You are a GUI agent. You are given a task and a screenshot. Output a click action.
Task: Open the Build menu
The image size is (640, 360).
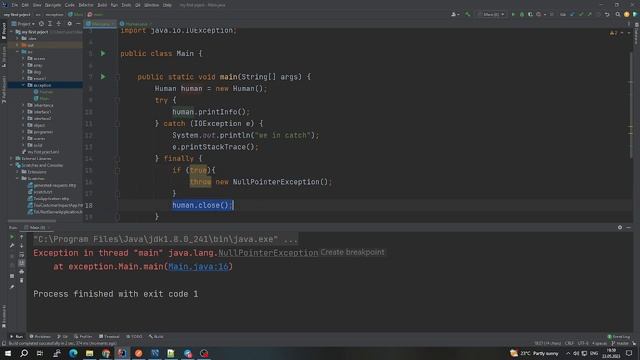coord(102,5)
